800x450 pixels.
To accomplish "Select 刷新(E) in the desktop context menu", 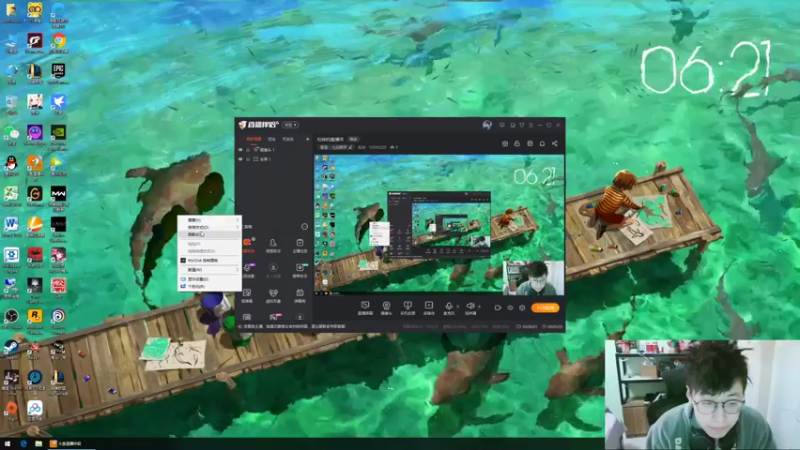I will point(209,234).
